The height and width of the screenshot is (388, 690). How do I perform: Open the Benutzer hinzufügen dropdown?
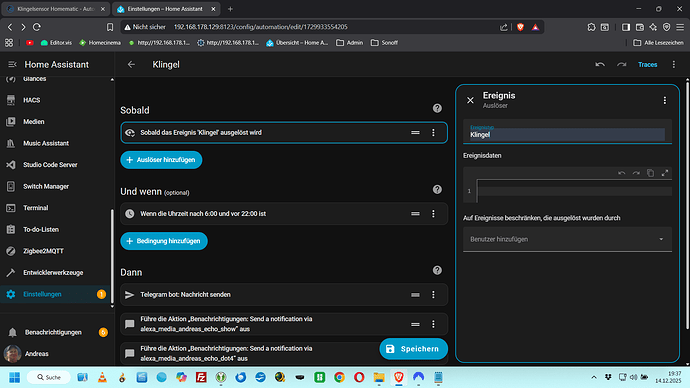pyautogui.click(x=567, y=239)
